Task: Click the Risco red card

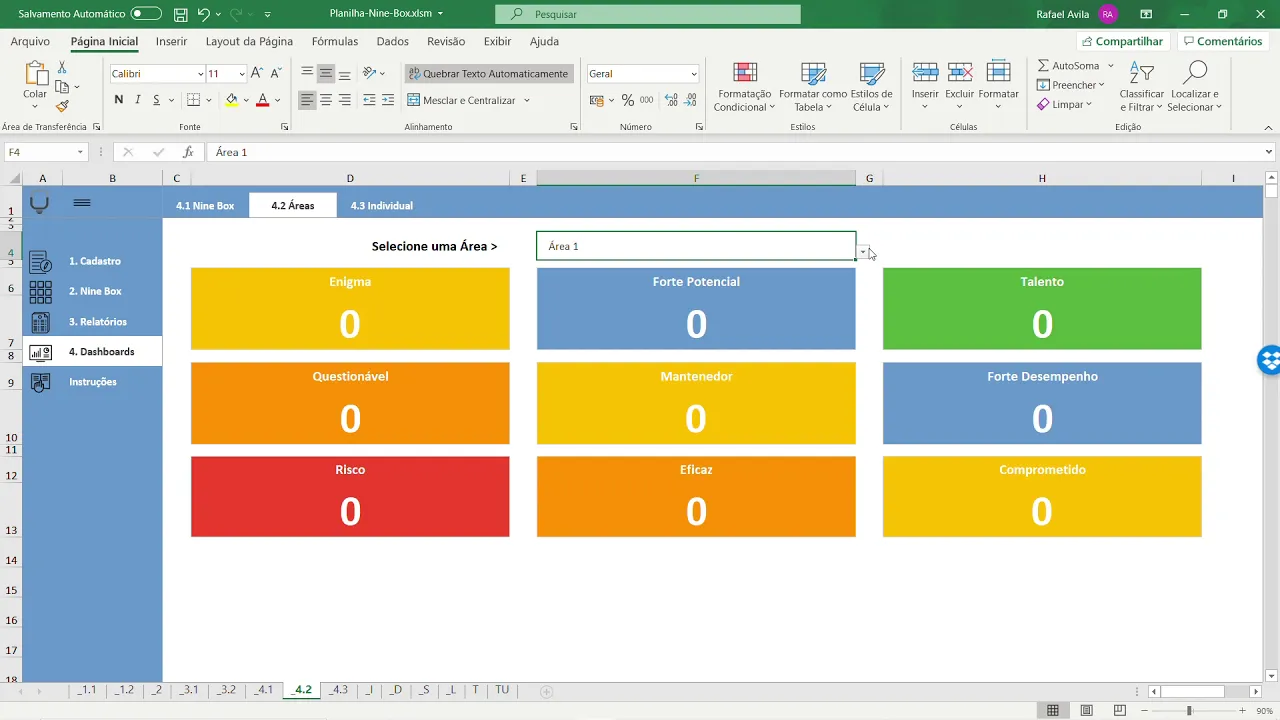Action: pyautogui.click(x=350, y=497)
